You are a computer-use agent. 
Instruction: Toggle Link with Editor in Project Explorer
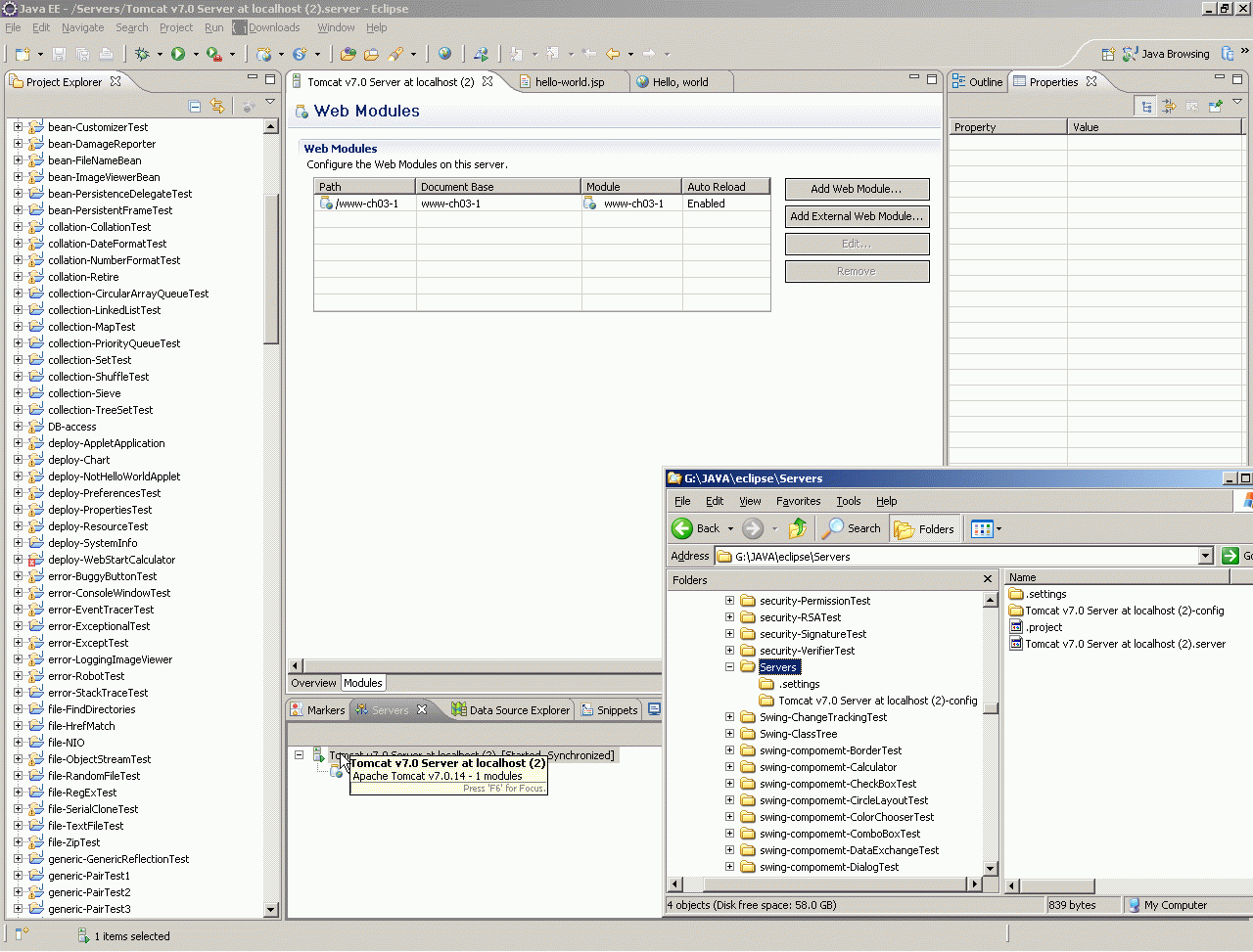[x=217, y=106]
